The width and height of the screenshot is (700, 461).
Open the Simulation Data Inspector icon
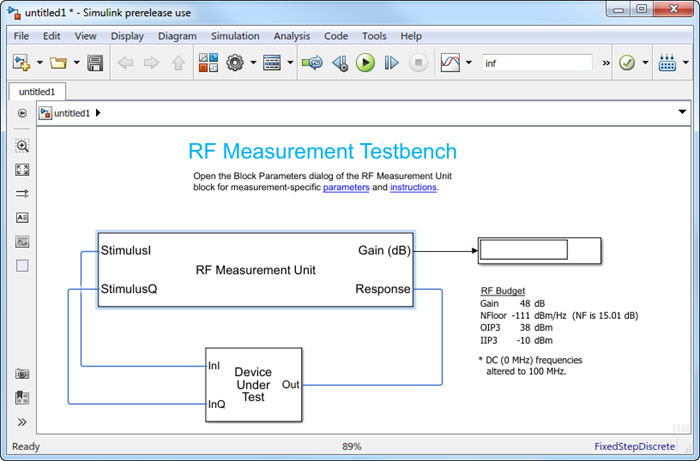(450, 63)
